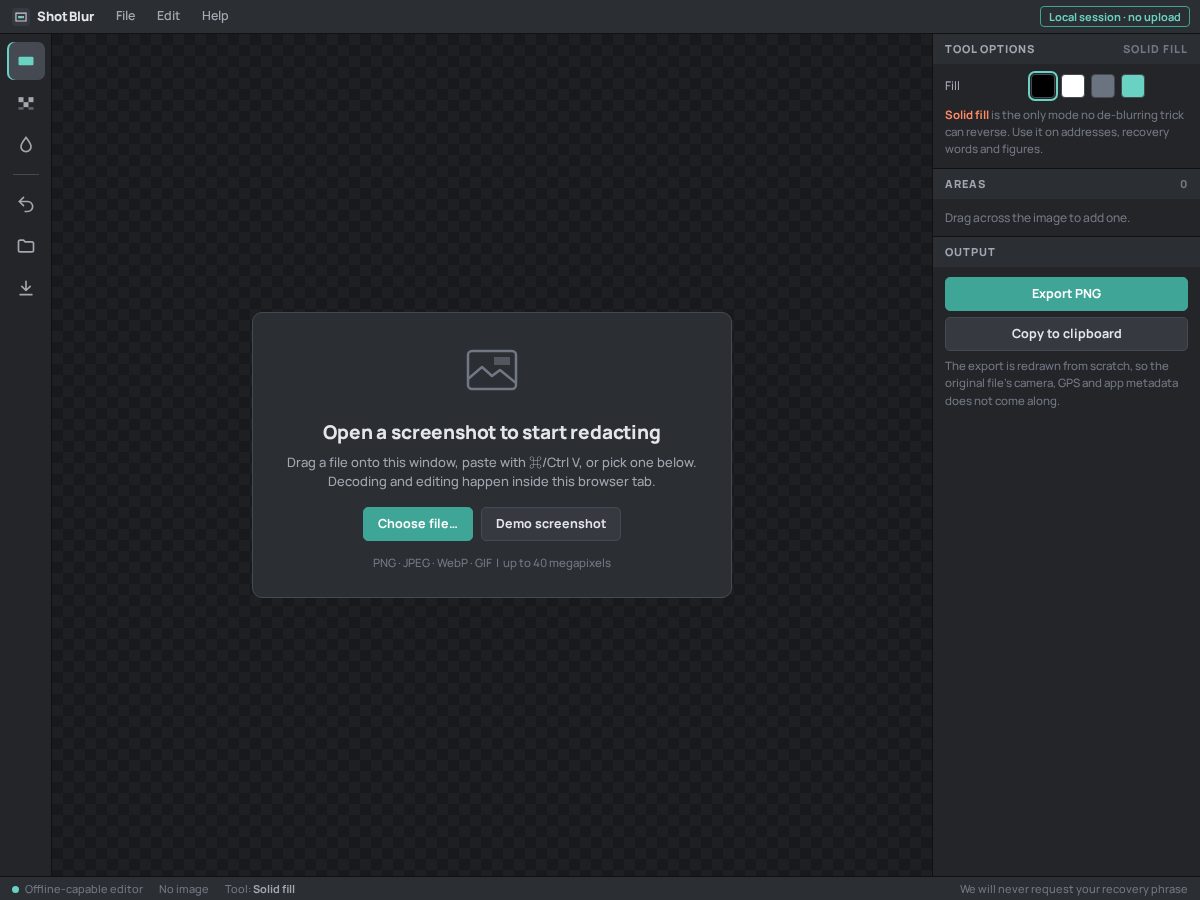
Task: Click the Offline-capable editor status
Action: pyautogui.click(x=77, y=889)
